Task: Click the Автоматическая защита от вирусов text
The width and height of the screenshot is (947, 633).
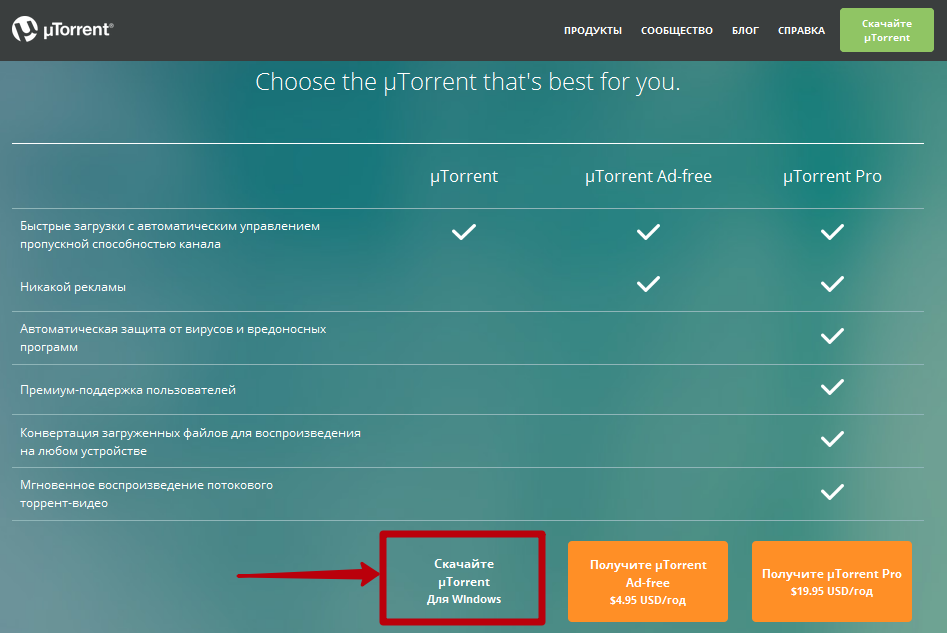Action: [x=173, y=338]
